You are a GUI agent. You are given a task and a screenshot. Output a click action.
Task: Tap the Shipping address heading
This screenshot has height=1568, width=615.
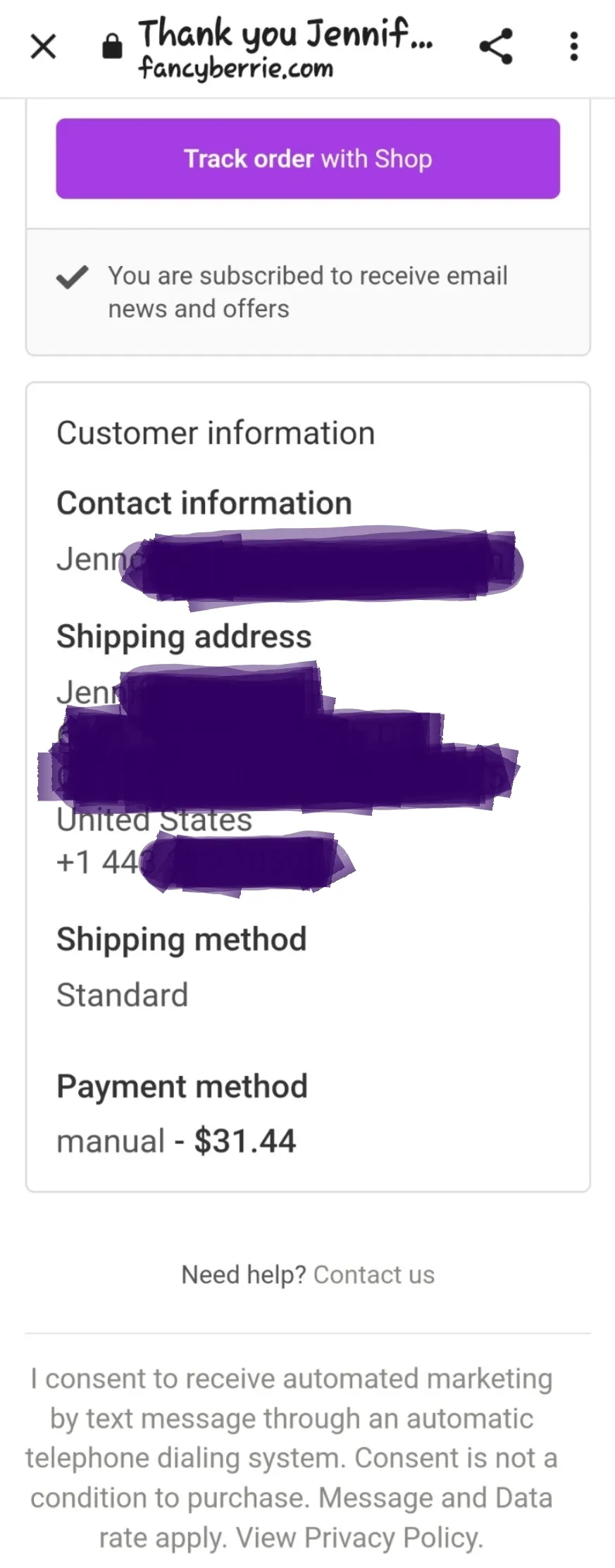(184, 637)
